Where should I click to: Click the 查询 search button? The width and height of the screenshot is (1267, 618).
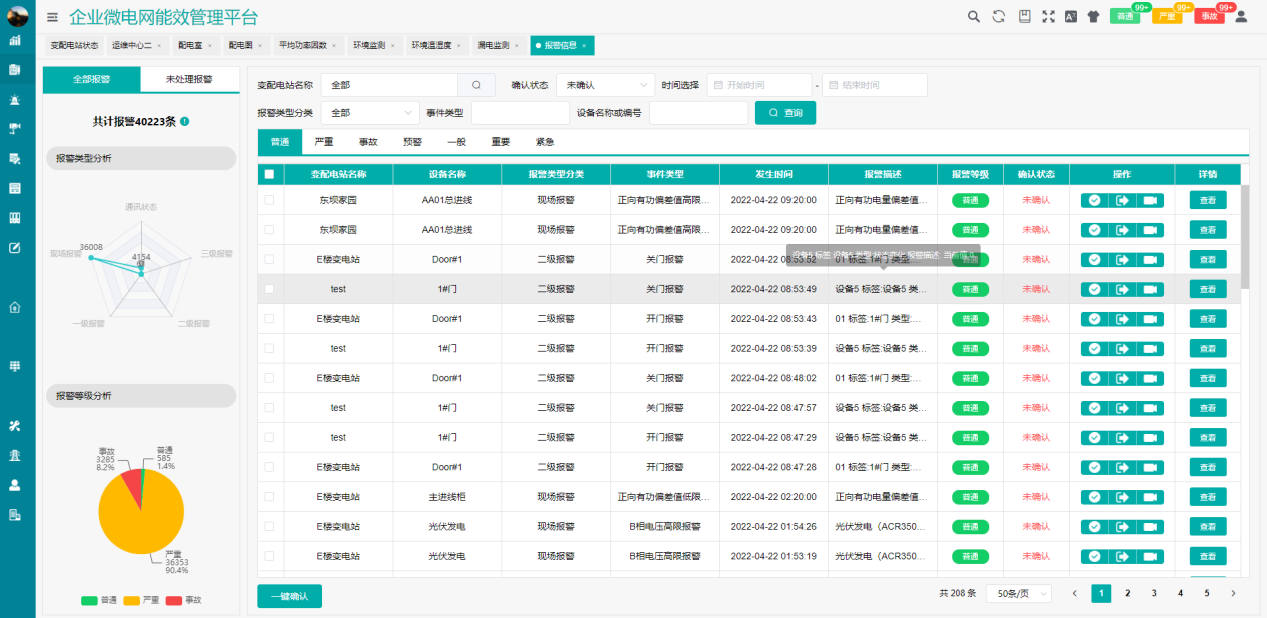tap(785, 113)
